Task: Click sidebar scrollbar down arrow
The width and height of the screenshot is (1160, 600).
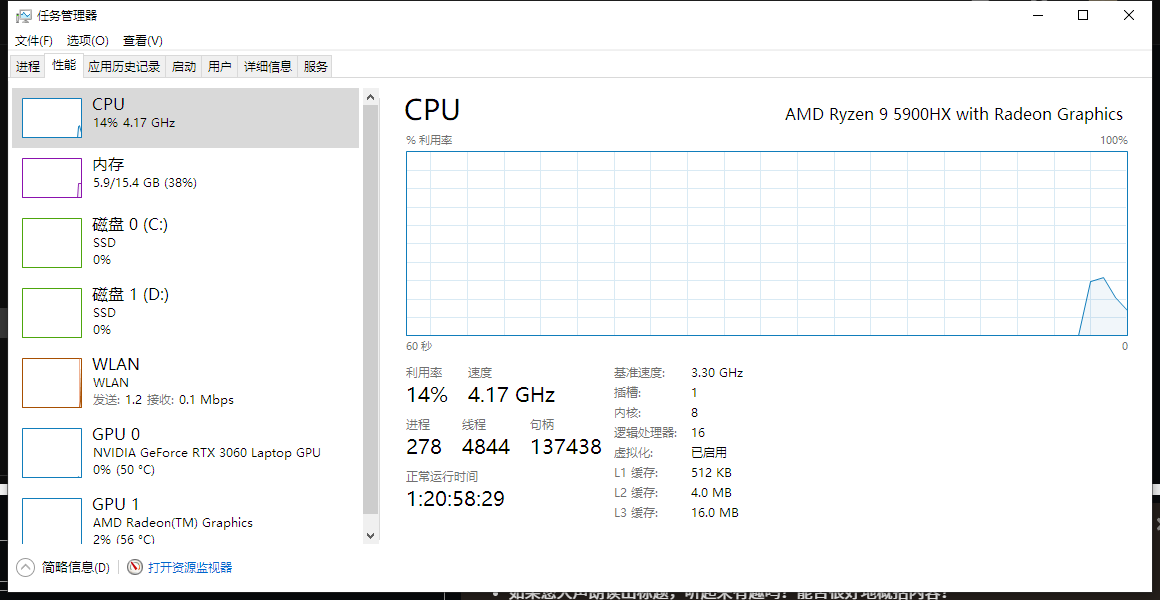Action: (x=371, y=535)
